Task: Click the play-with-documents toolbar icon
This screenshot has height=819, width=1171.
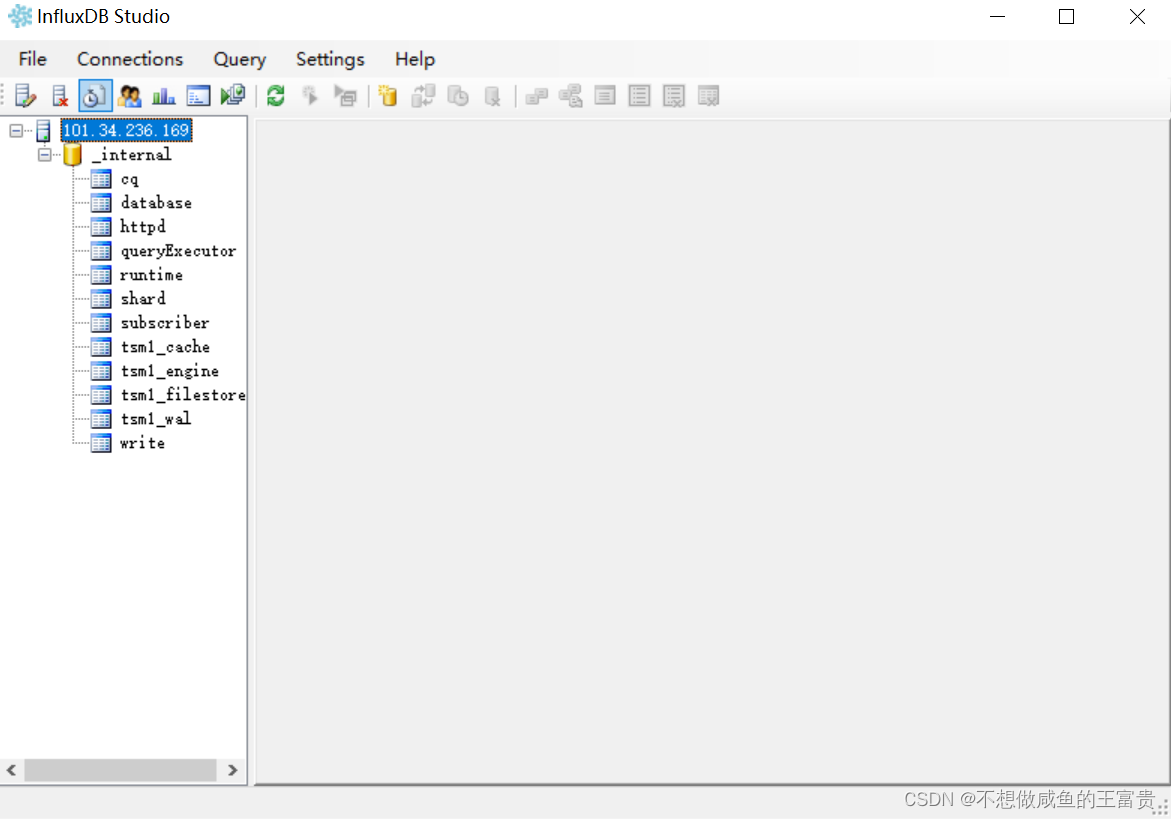Action: (233, 96)
